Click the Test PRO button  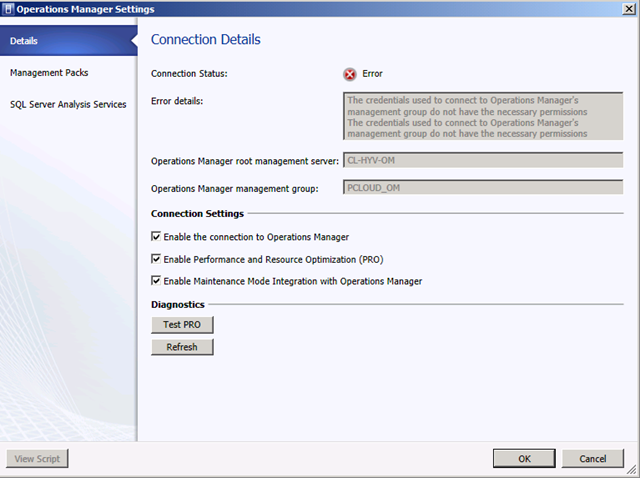coord(182,325)
